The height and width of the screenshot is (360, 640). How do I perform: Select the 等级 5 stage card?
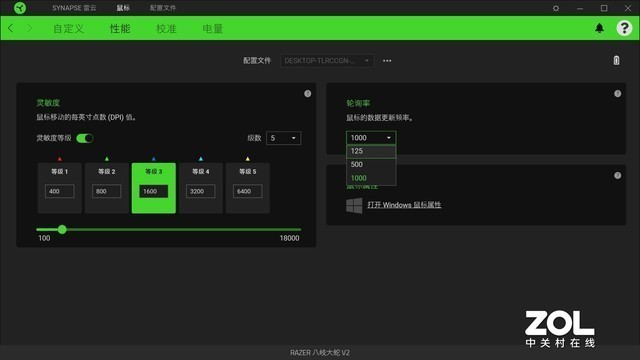click(247, 188)
